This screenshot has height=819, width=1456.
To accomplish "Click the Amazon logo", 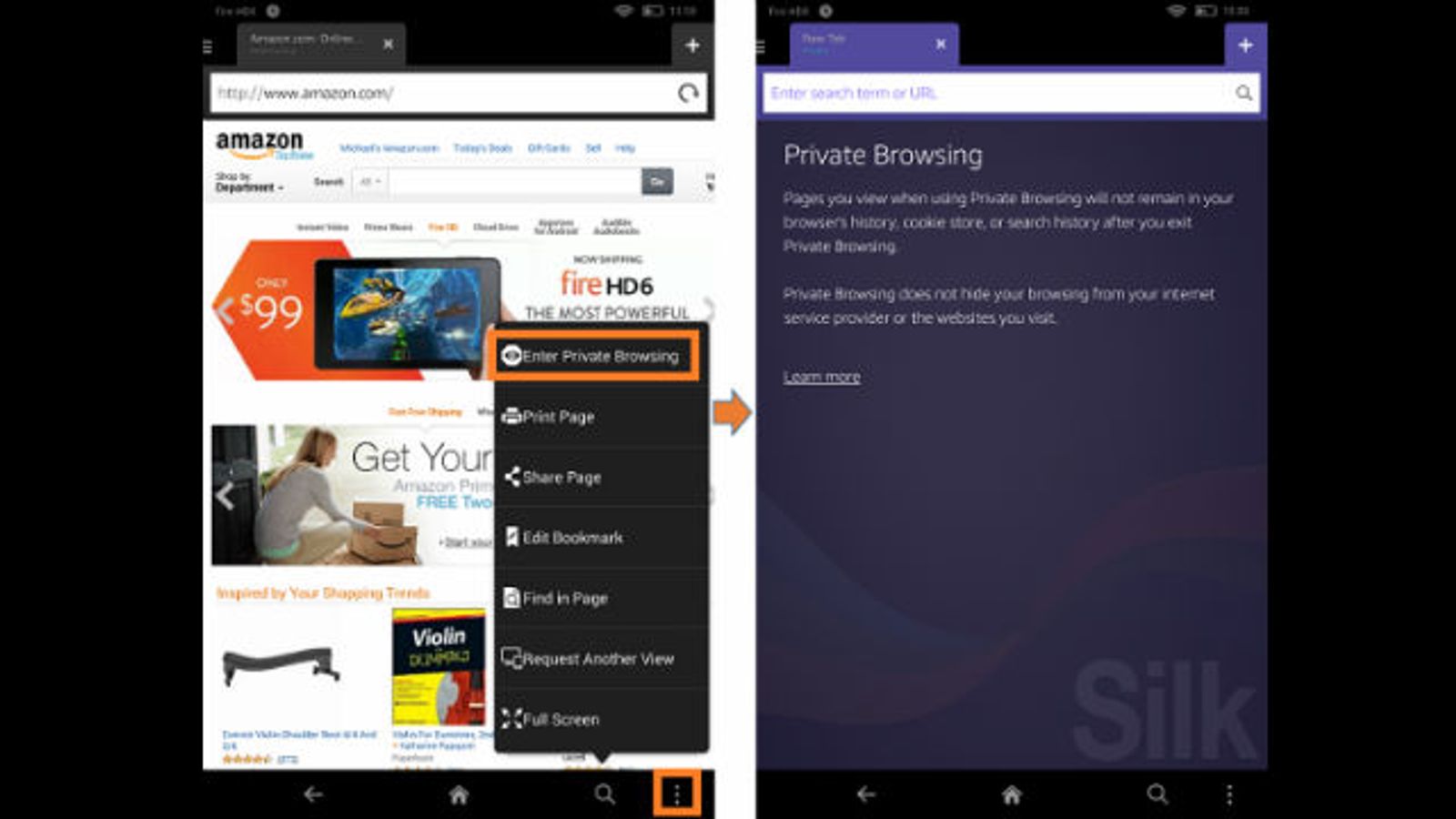I will tap(262, 145).
